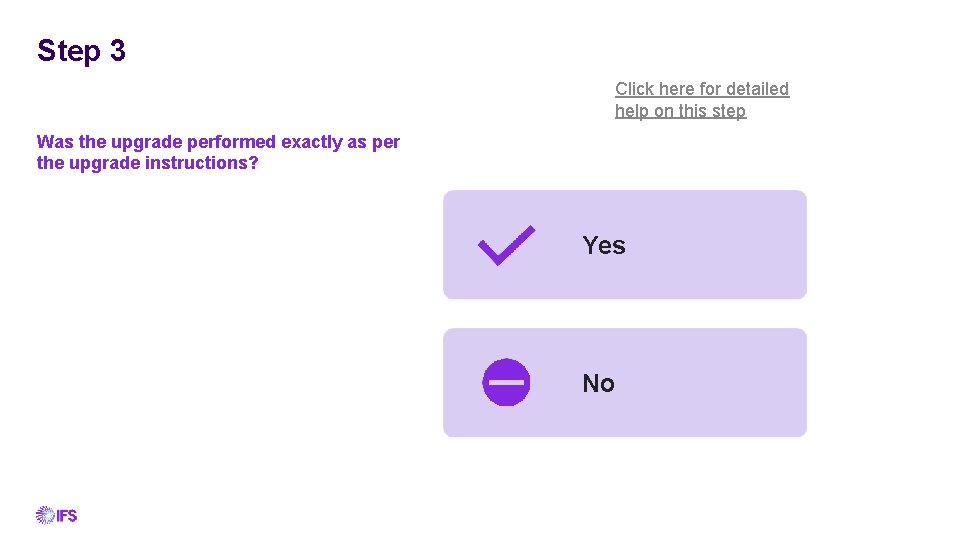Click the purple checkmark icon

point(506,246)
